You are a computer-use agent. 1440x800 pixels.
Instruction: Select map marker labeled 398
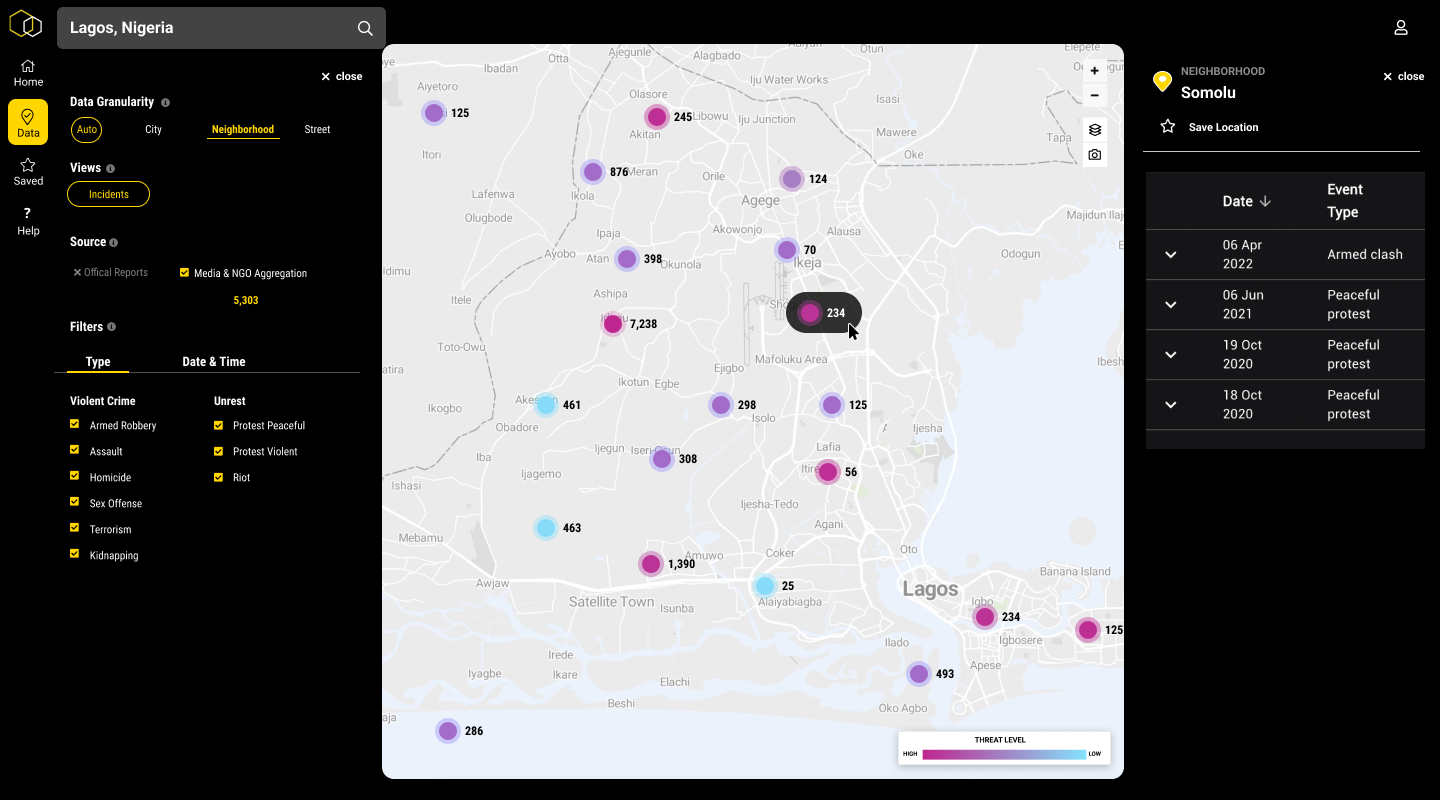[x=627, y=259]
